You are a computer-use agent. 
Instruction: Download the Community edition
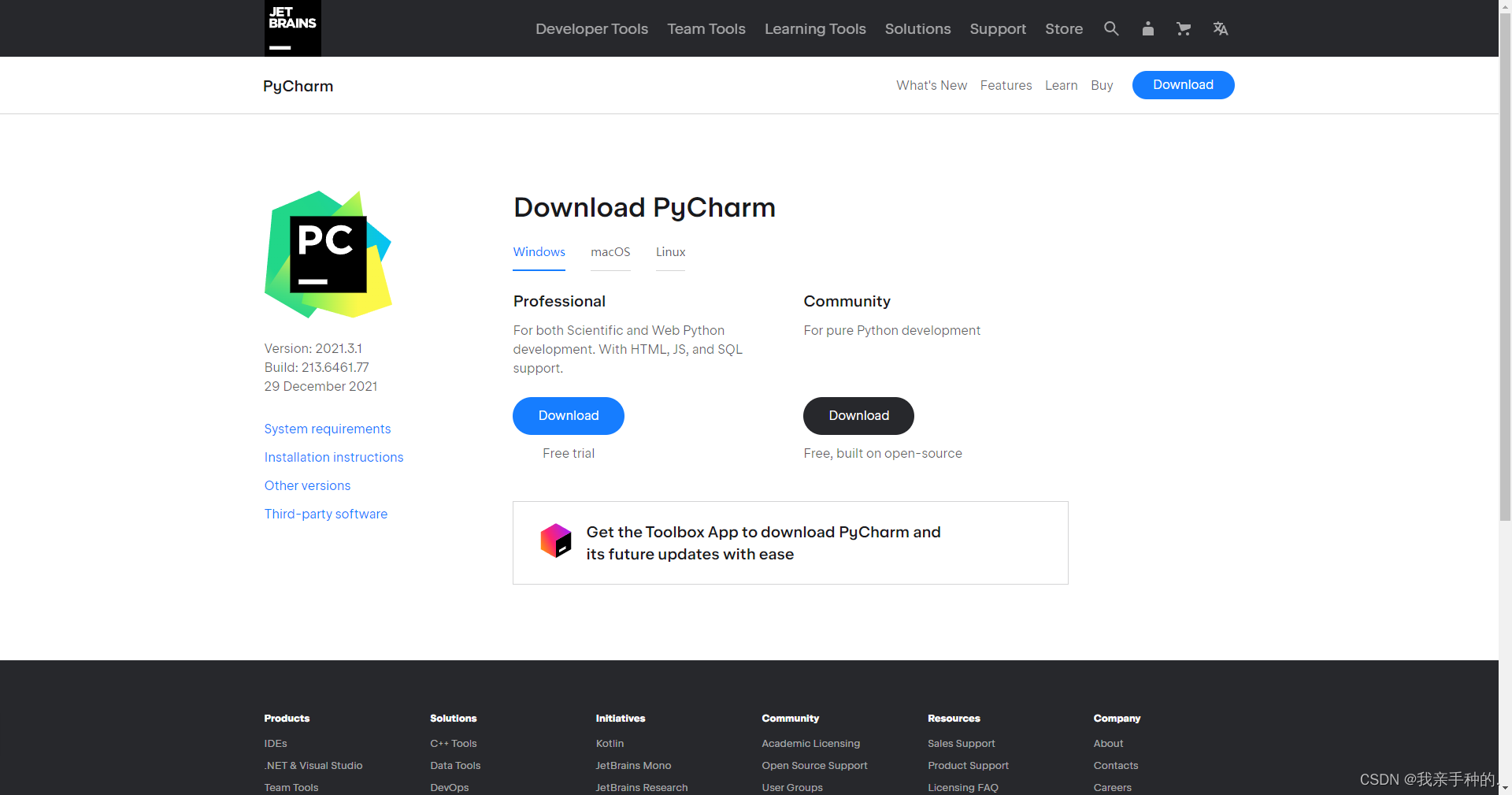tap(858, 416)
